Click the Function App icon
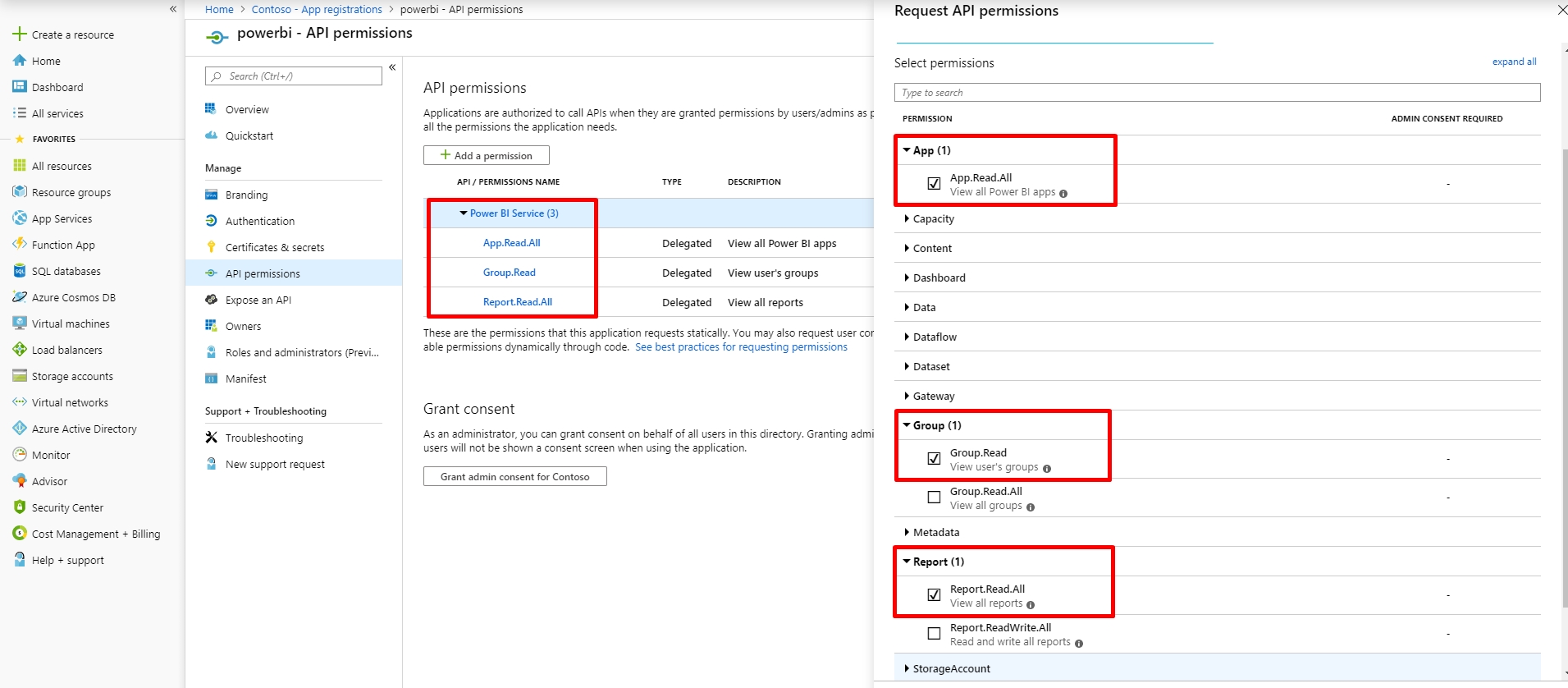 point(20,245)
